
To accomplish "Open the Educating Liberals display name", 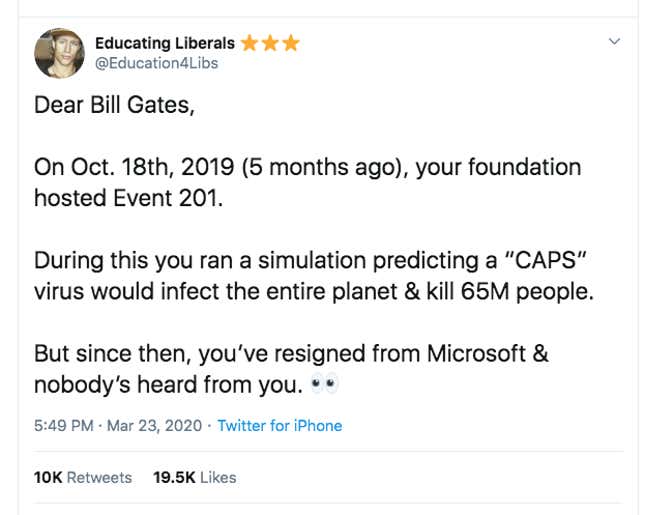I will (x=165, y=43).
